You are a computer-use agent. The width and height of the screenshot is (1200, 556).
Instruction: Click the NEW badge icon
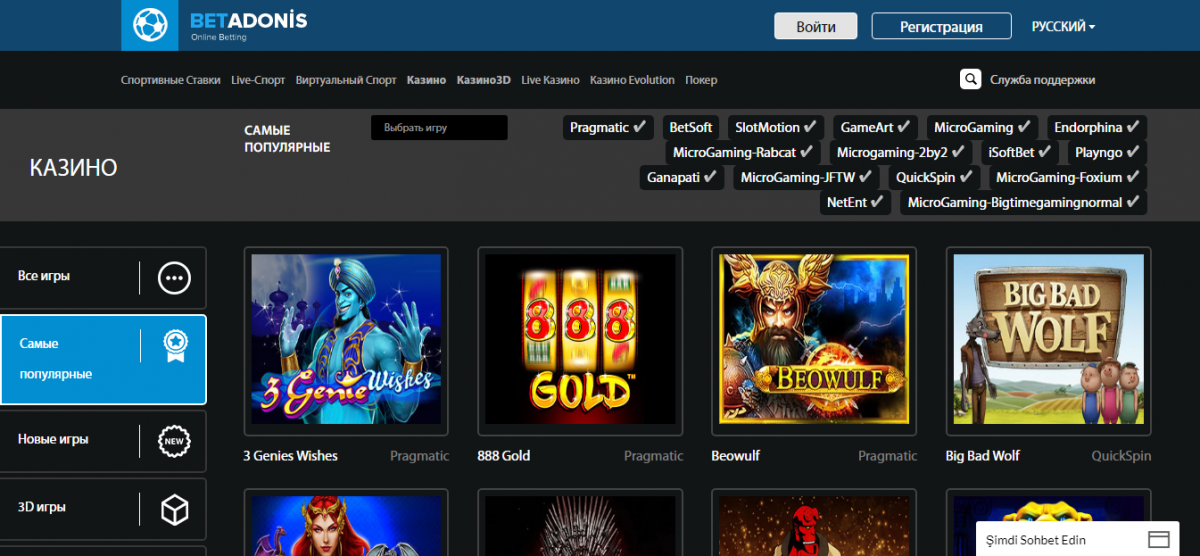(x=174, y=440)
